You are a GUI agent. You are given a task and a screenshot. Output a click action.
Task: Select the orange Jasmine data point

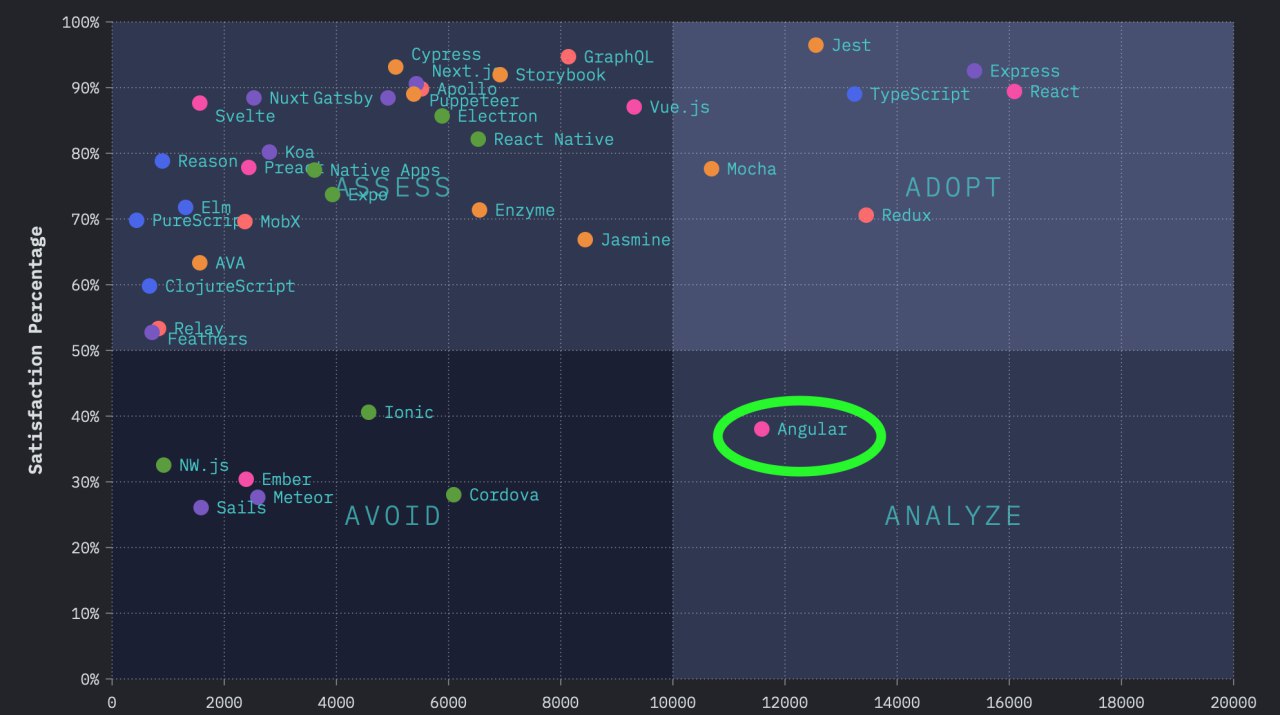coord(585,240)
